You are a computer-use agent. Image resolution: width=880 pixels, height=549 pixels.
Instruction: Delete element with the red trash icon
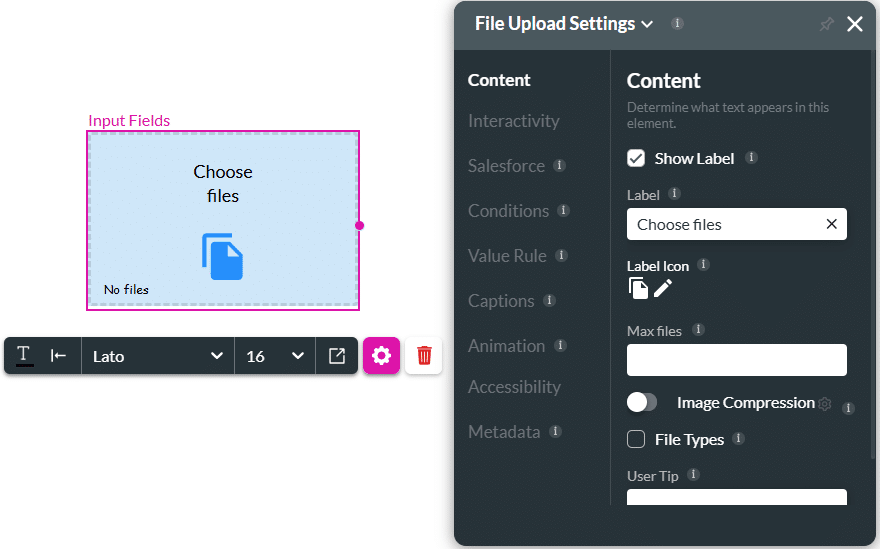pos(424,355)
